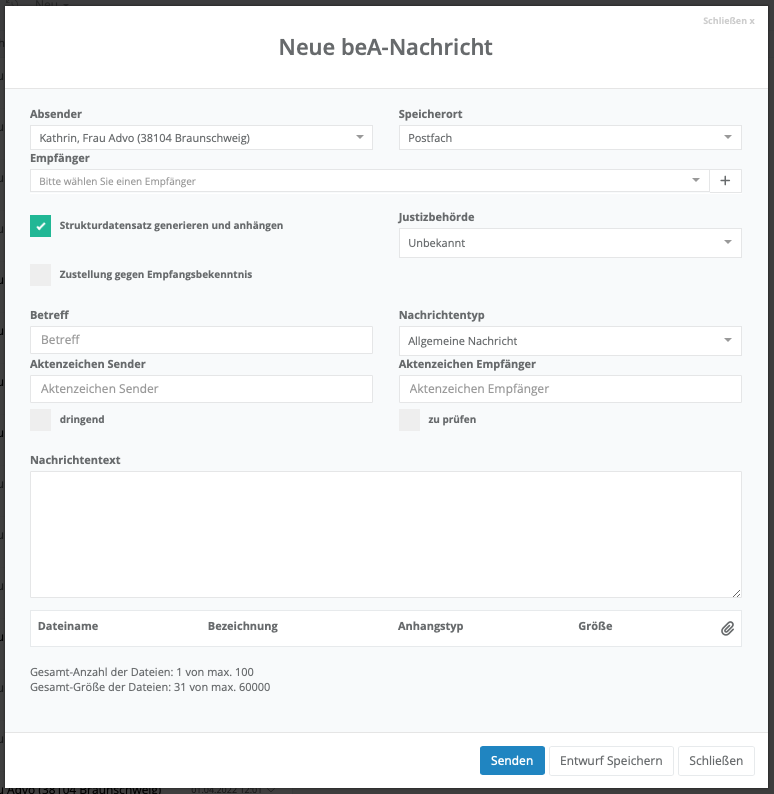Uncheck Strukturdatensatz generieren und anhängen
The width and height of the screenshot is (774, 794).
tap(40, 226)
